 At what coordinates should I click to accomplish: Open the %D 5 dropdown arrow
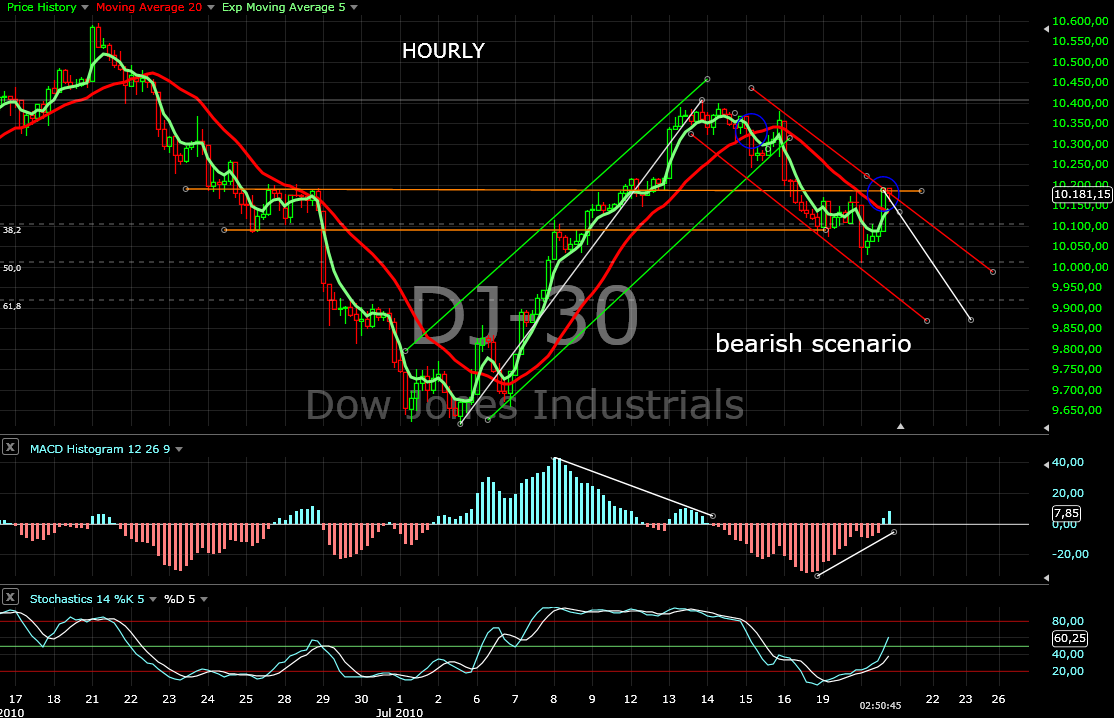(x=204, y=599)
